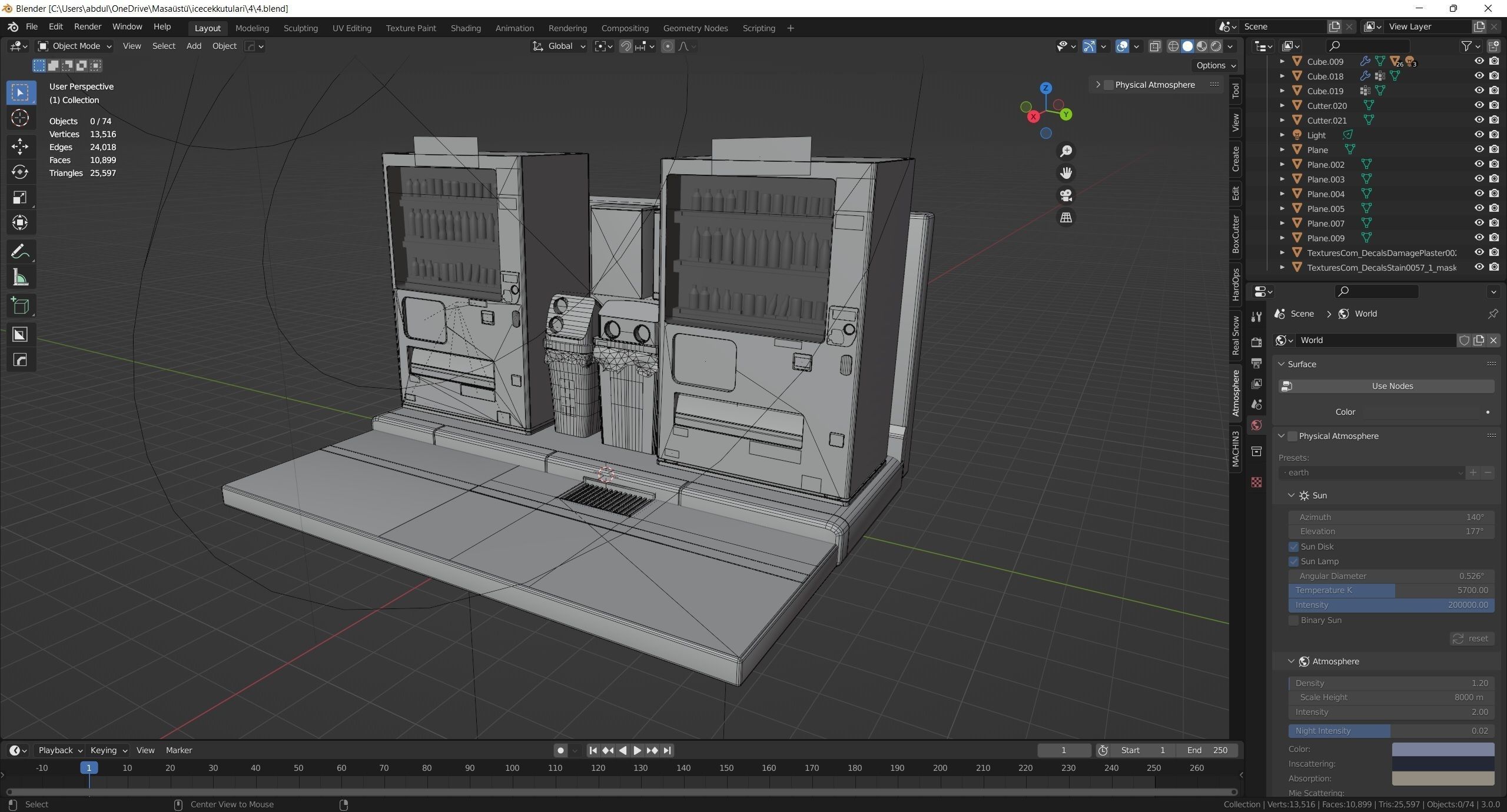The width and height of the screenshot is (1507, 812).
Task: Open the Render menu
Action: tap(87, 26)
